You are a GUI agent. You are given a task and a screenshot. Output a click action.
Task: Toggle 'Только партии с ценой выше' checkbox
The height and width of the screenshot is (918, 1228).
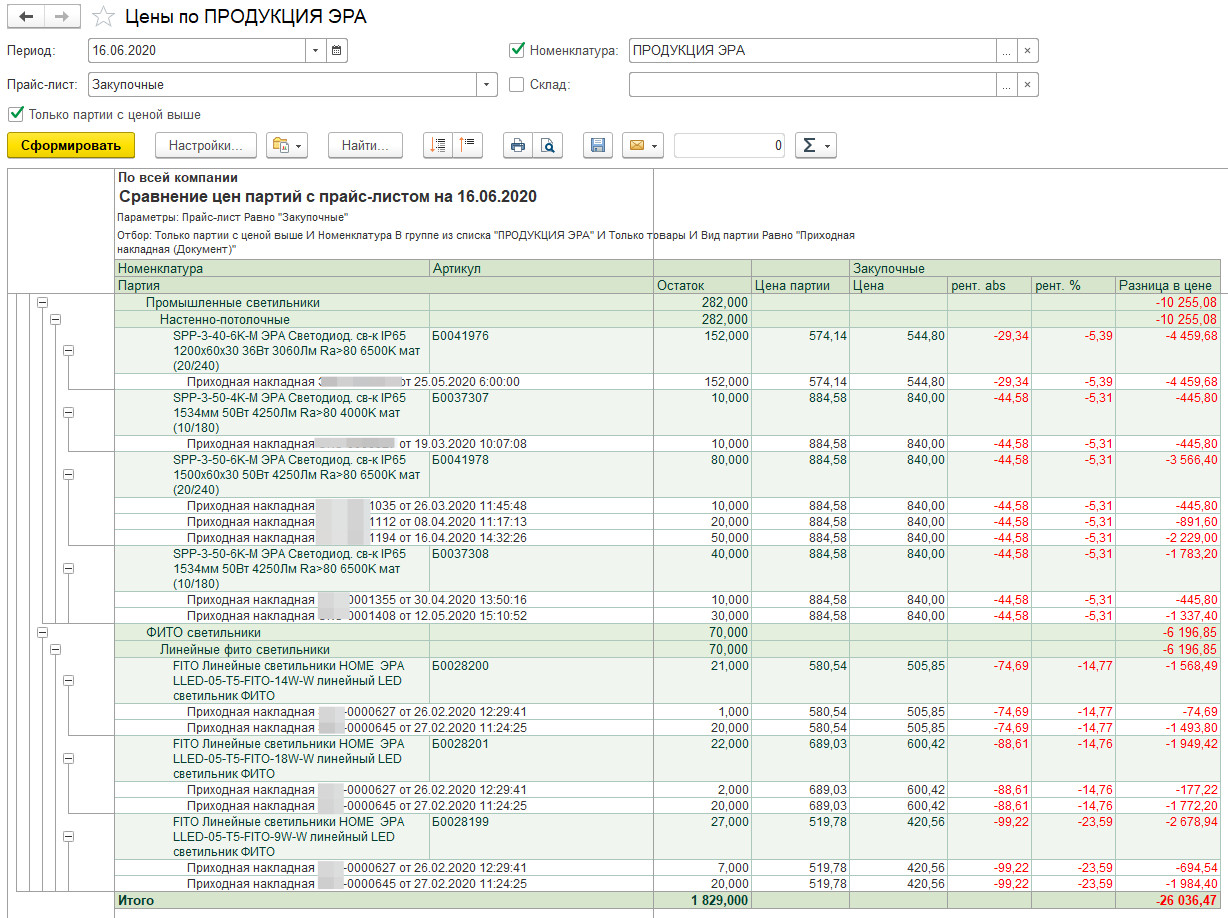click(16, 114)
